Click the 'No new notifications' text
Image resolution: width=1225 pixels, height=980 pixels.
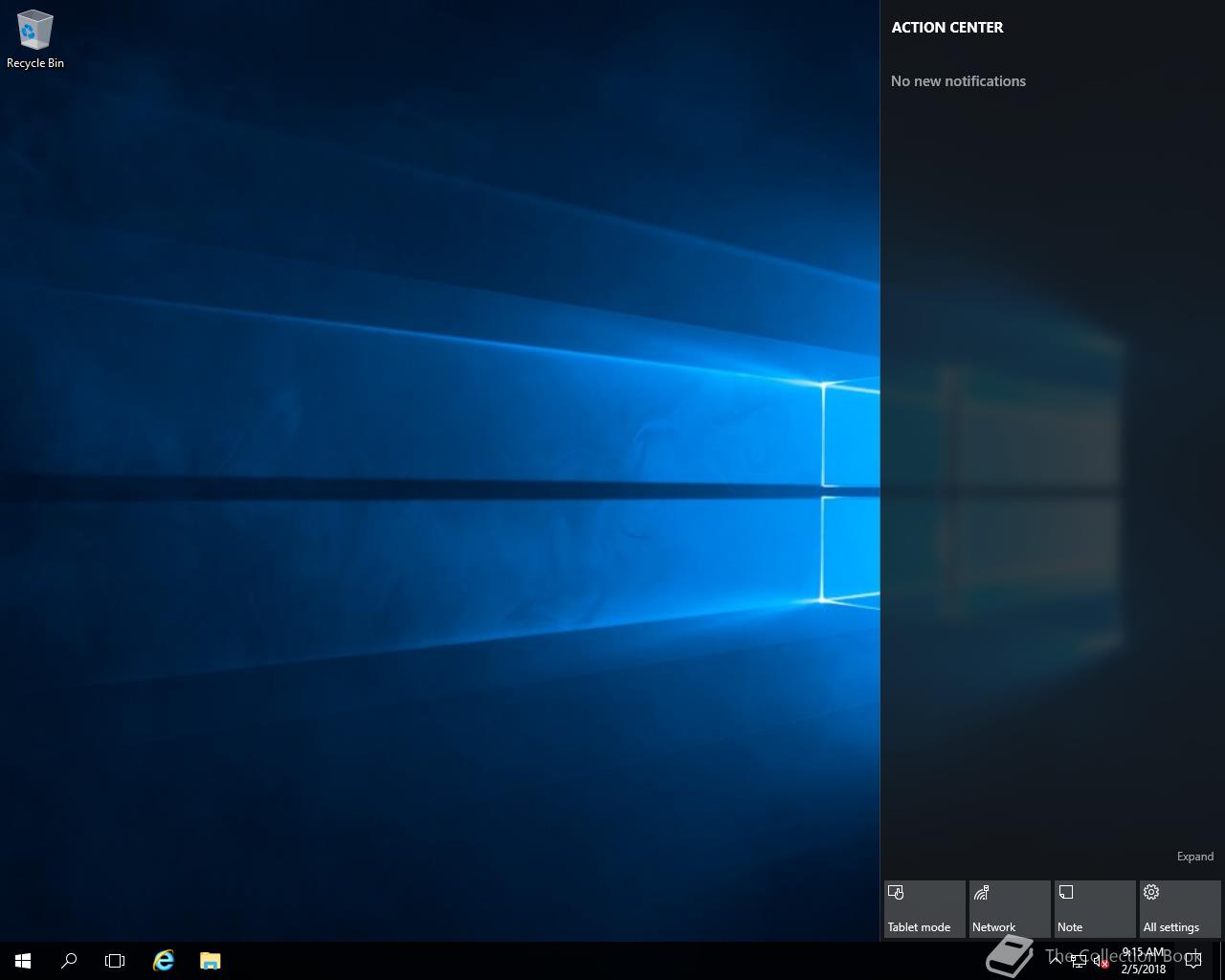click(958, 81)
